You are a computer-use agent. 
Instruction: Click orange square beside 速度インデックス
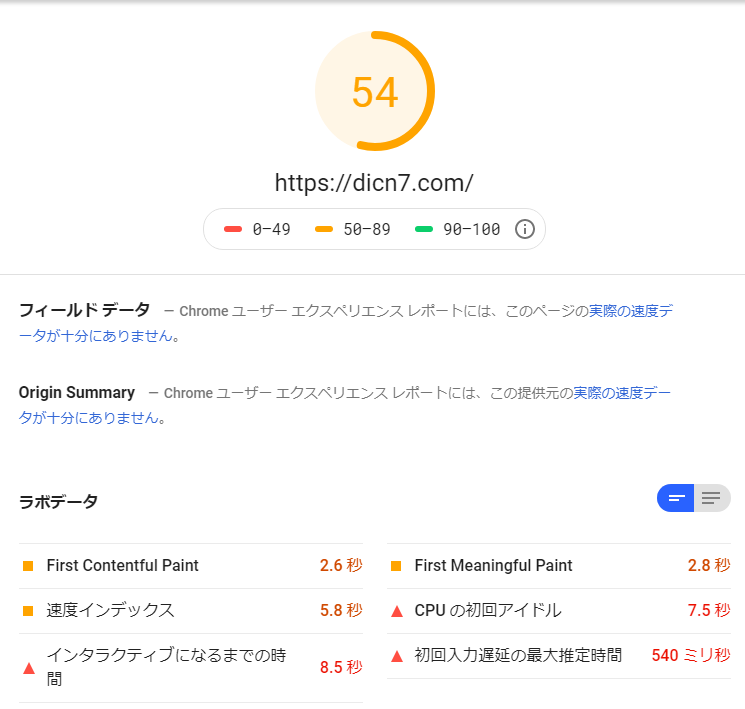(28, 611)
